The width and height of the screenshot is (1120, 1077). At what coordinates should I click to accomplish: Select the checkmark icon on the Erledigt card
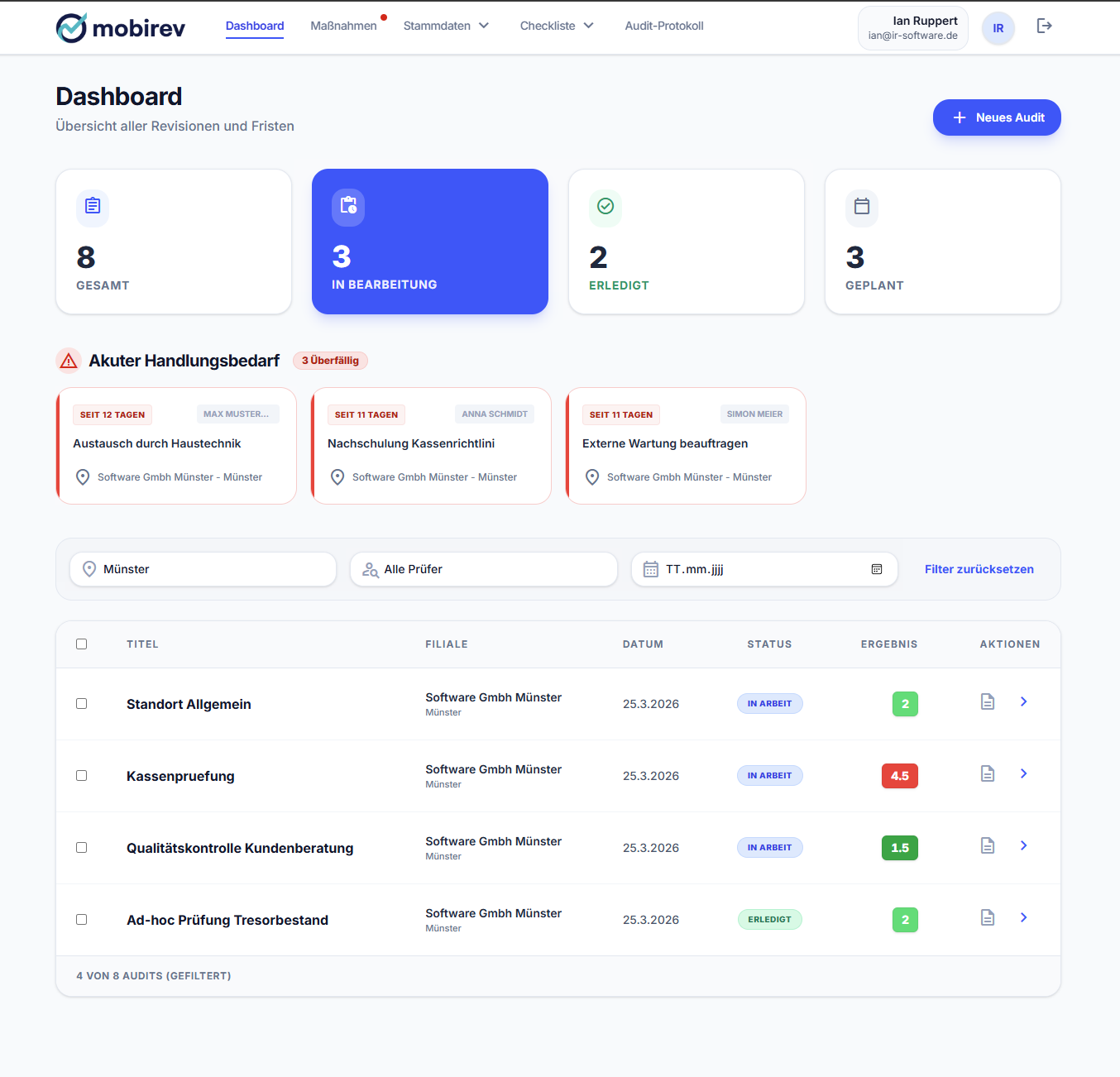605,208
